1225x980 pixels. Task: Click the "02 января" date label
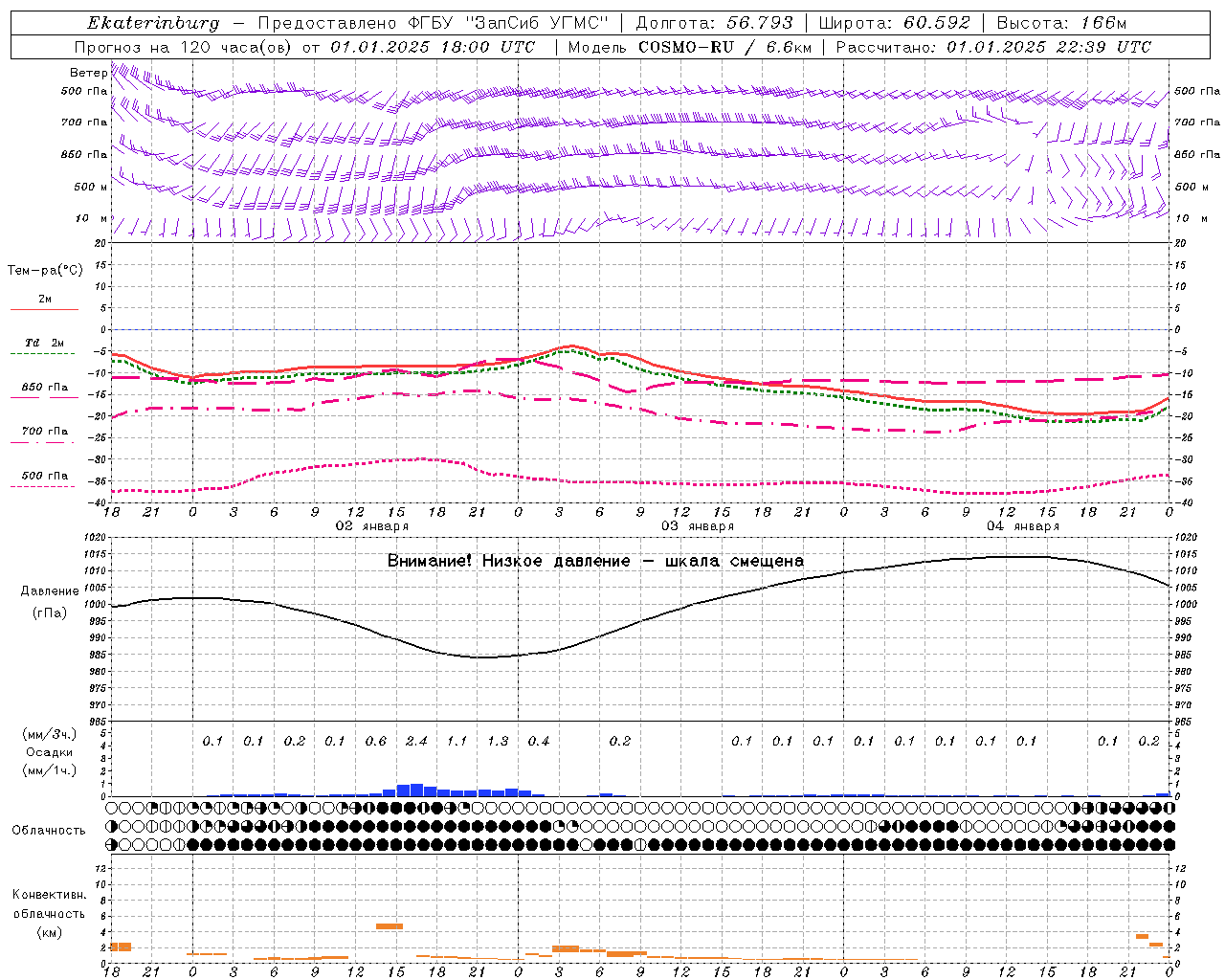pos(371,526)
